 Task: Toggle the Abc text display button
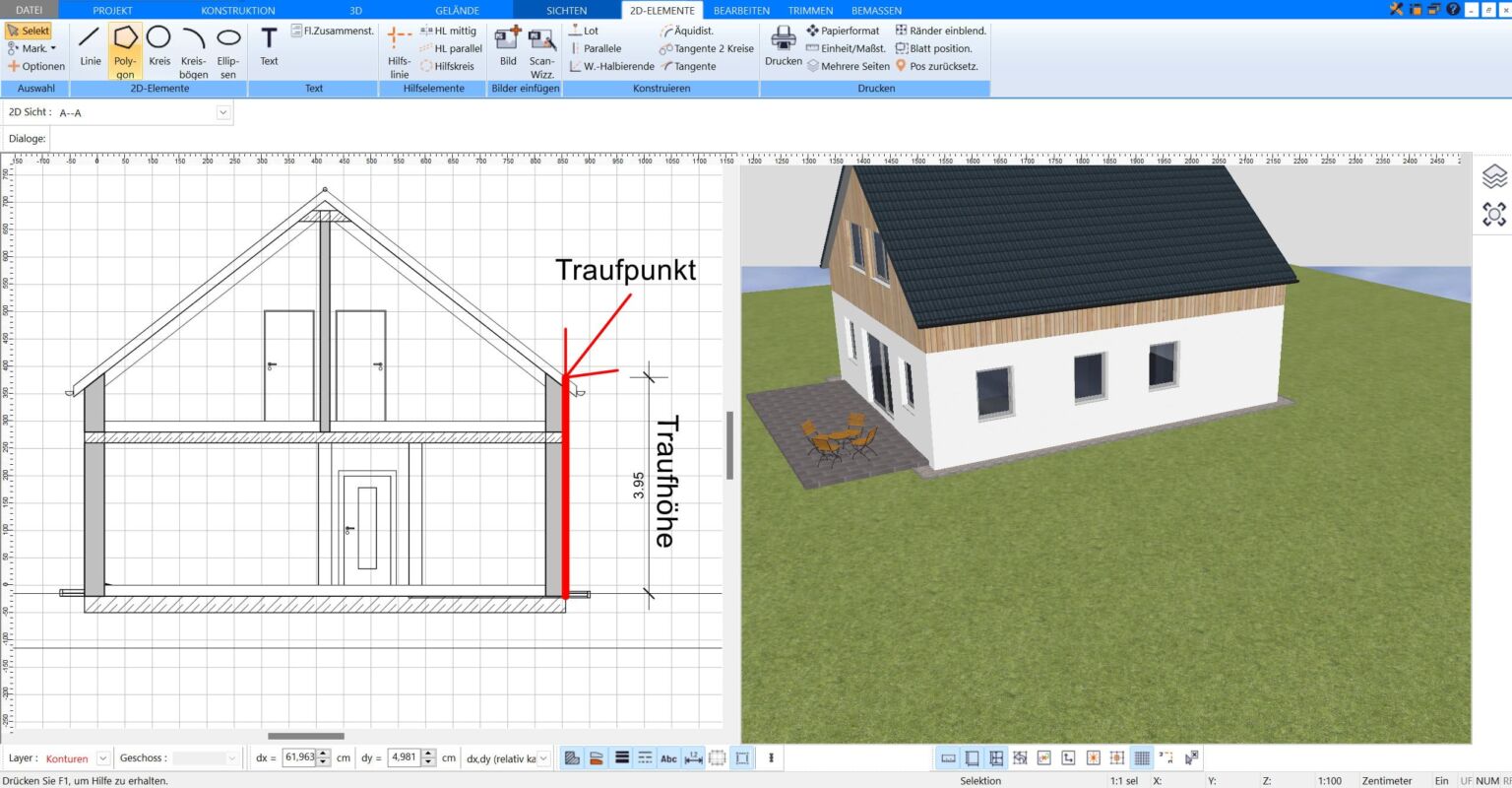click(x=668, y=758)
